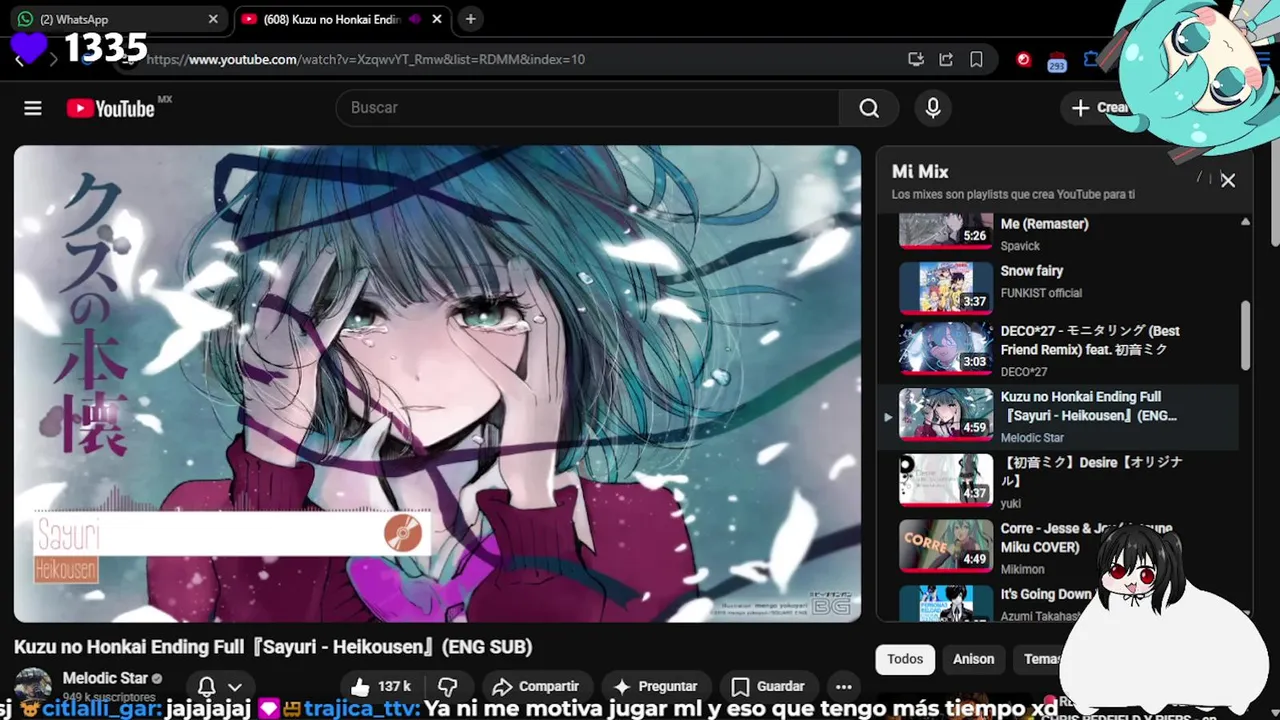Open the Preguntar AI assistant
The image size is (1280, 720).
(x=655, y=686)
